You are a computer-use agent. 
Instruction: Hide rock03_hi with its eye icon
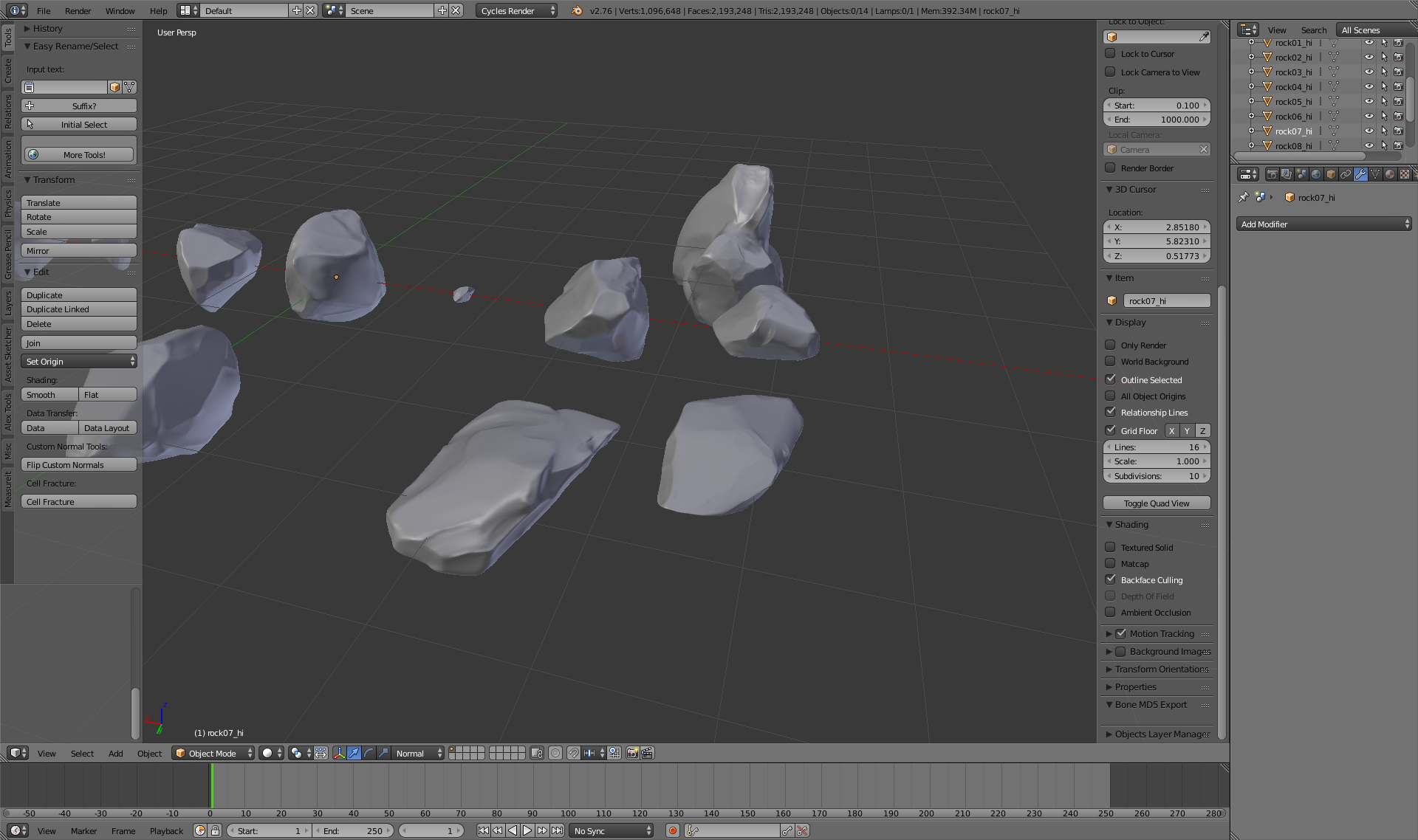click(1369, 72)
